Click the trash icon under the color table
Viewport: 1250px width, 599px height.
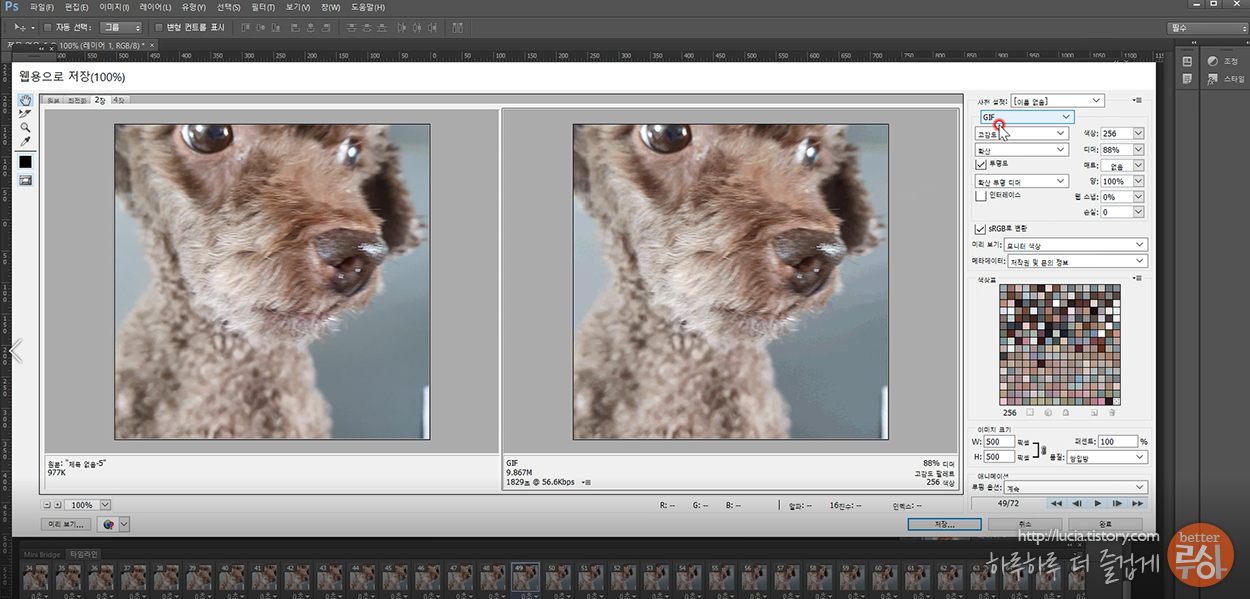1111,412
